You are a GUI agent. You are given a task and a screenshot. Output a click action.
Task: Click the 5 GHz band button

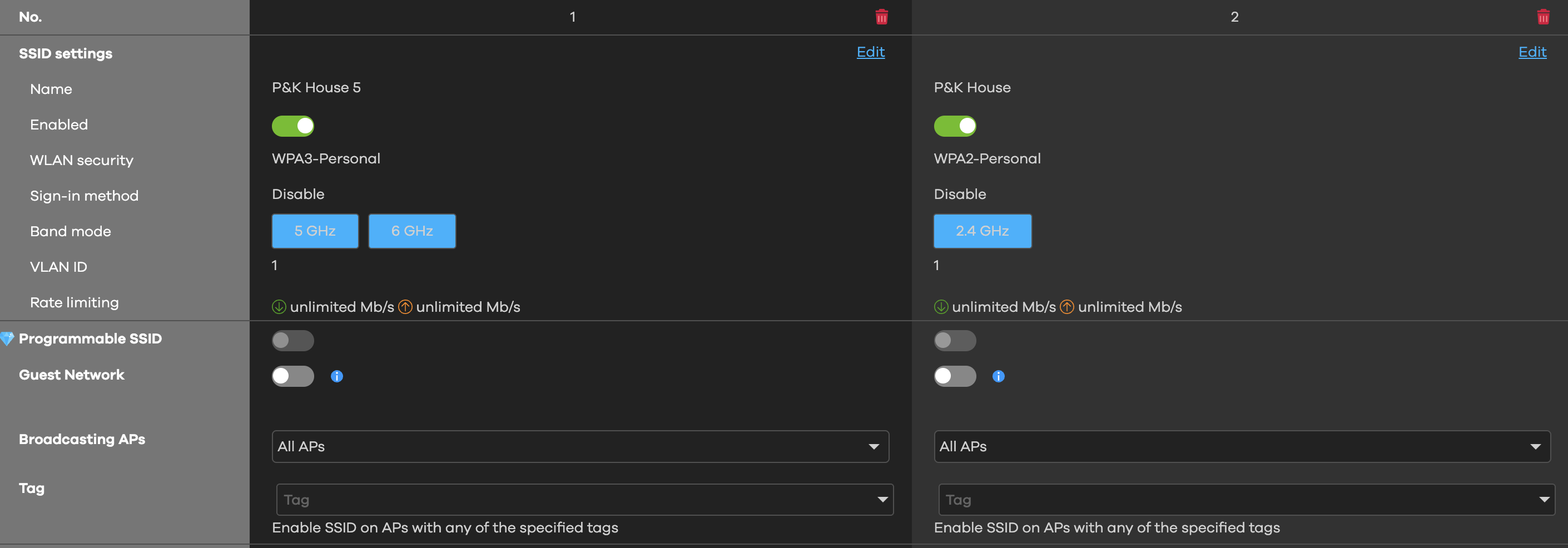[315, 231]
